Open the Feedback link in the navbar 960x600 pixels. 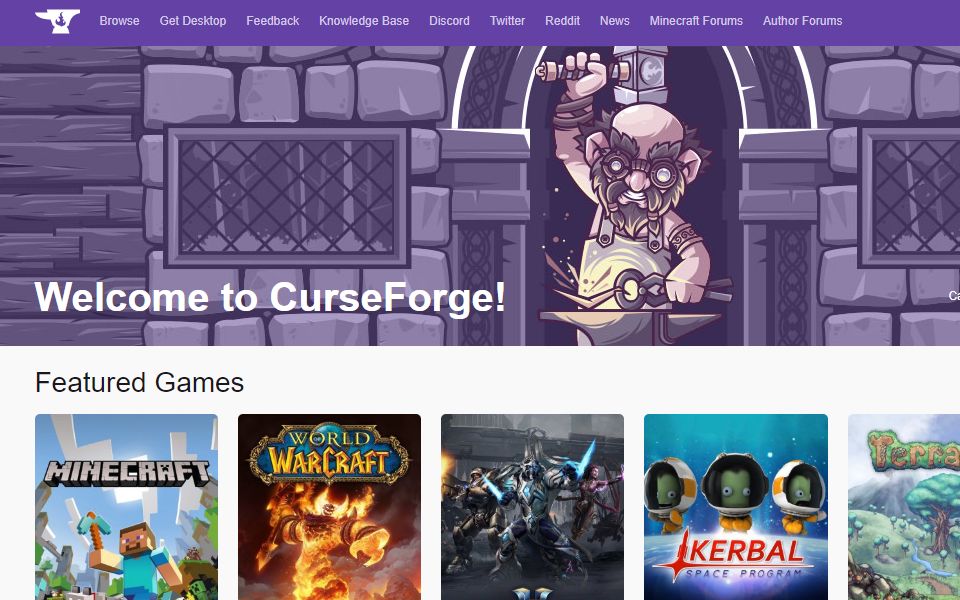tap(272, 21)
